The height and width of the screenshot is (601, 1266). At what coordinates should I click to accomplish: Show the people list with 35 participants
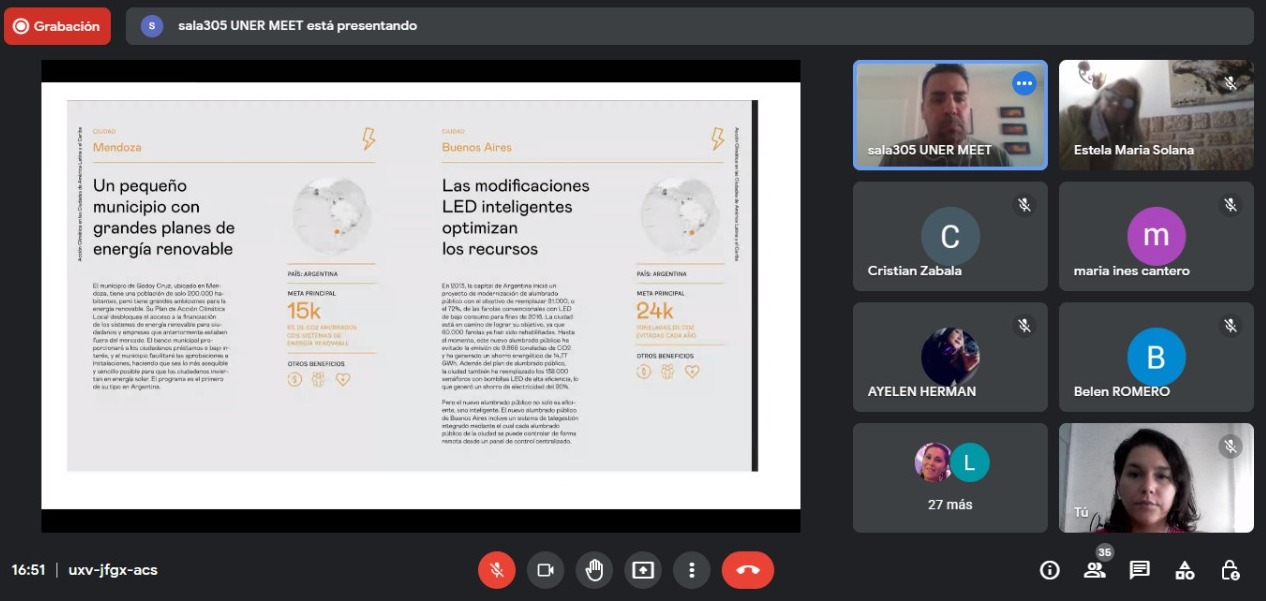(1095, 570)
